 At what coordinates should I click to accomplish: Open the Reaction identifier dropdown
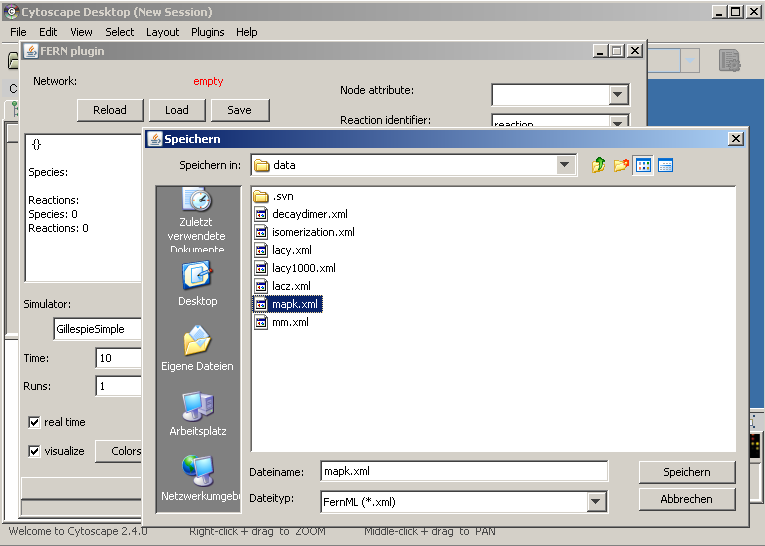coord(618,122)
